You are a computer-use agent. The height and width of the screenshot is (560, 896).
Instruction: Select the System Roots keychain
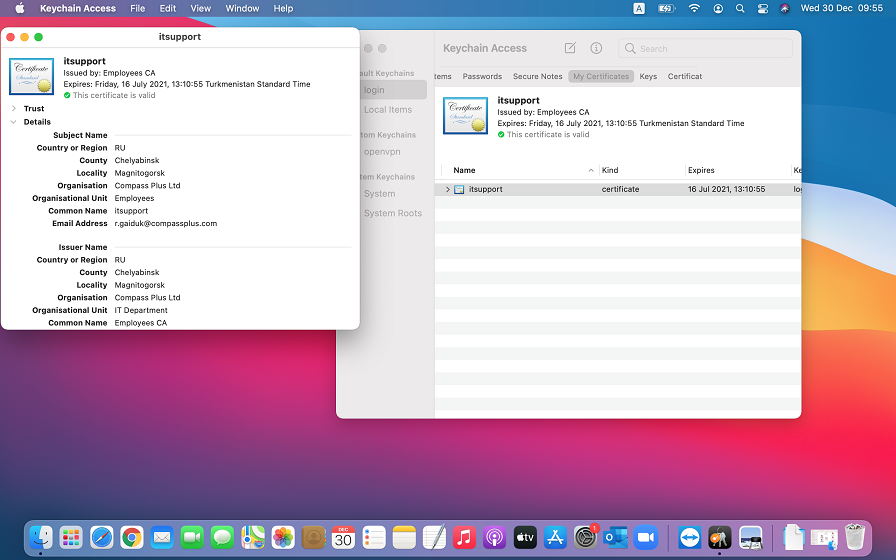coord(392,213)
